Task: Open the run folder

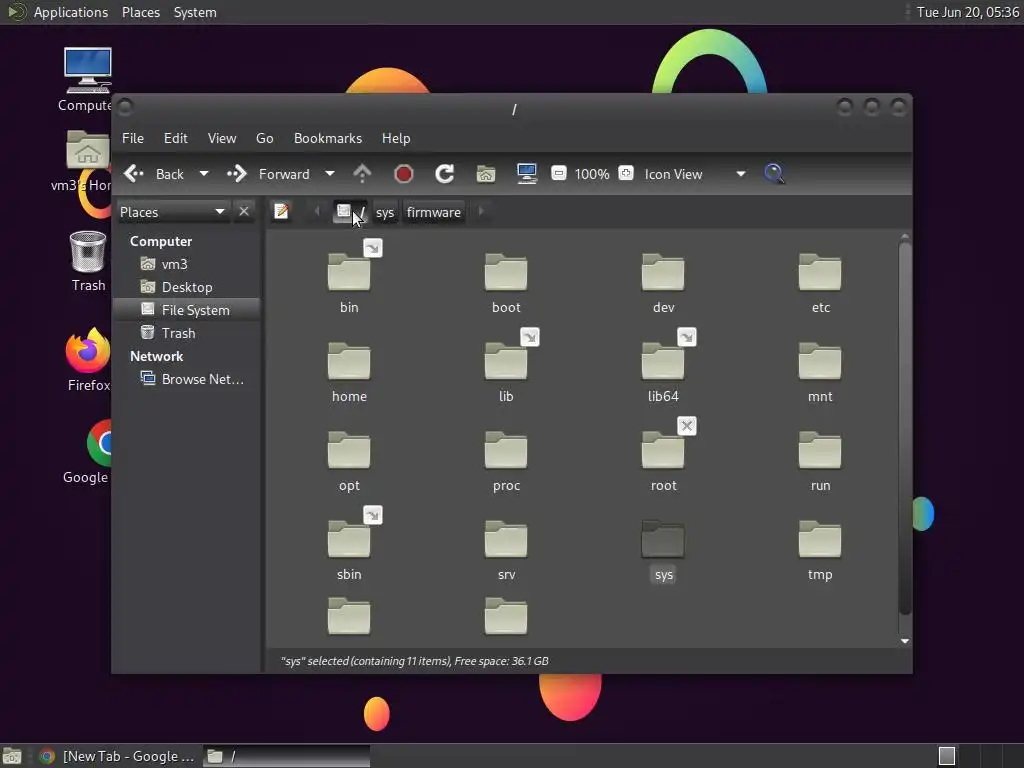Action: tap(820, 451)
